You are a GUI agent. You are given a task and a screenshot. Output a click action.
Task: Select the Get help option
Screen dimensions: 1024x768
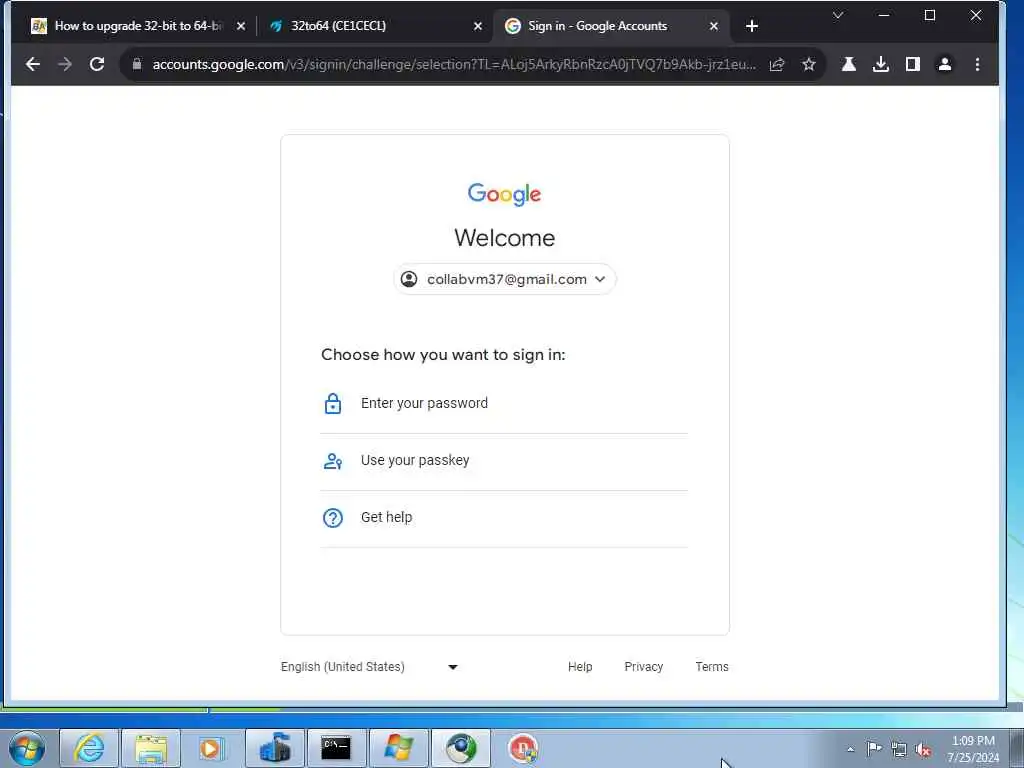point(504,517)
